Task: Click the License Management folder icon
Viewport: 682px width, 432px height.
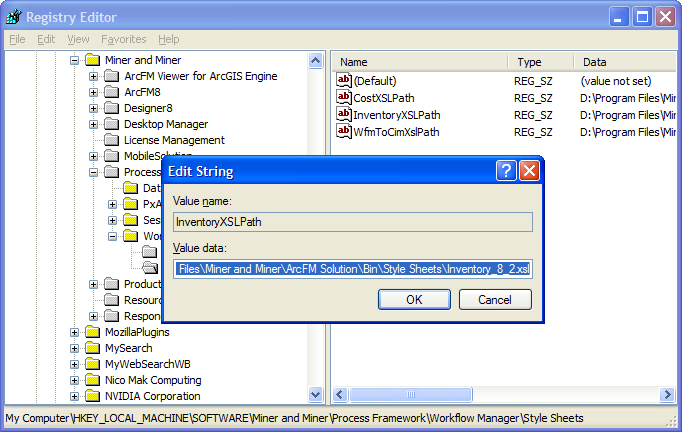Action: 111,140
